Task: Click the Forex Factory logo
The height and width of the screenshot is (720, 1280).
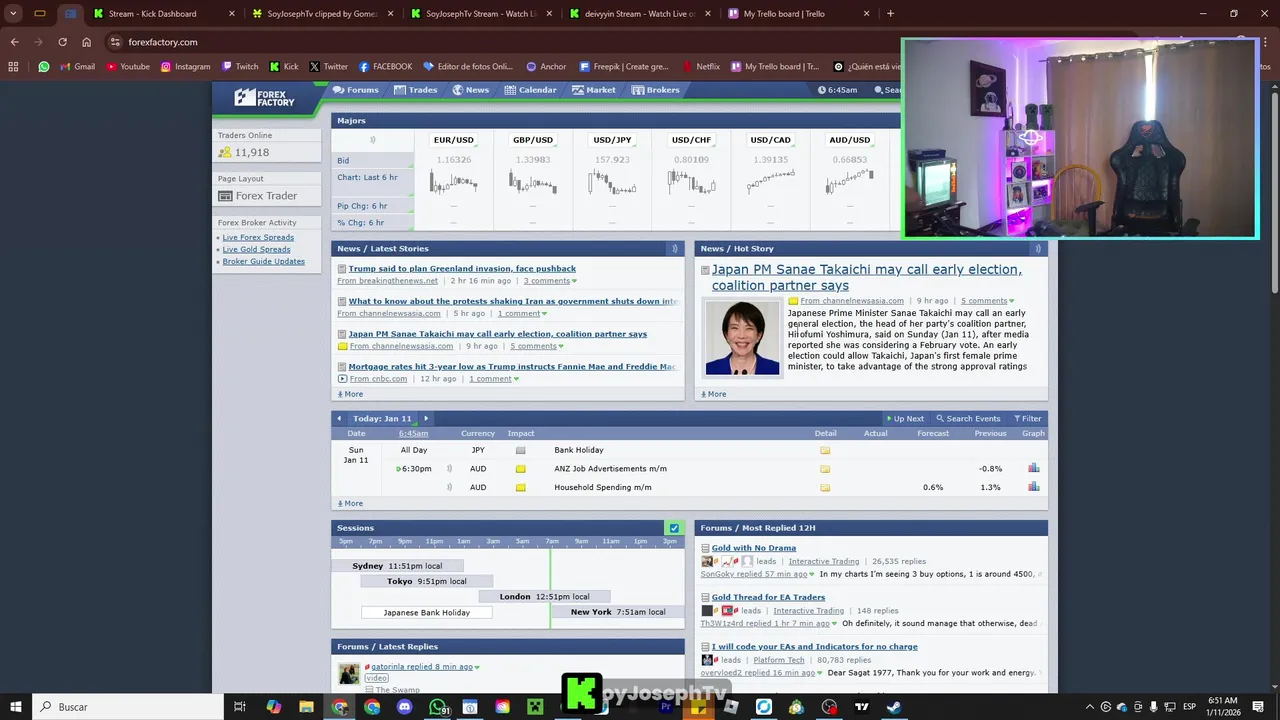Action: 265,97
